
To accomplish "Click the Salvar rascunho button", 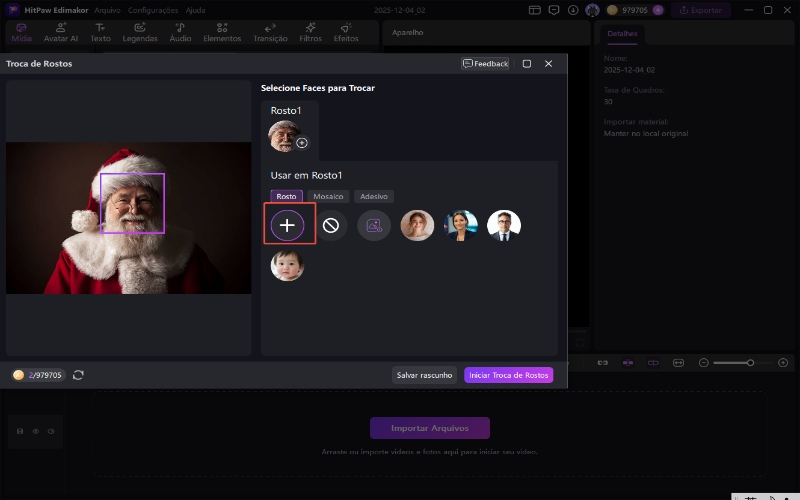I will pyautogui.click(x=425, y=375).
